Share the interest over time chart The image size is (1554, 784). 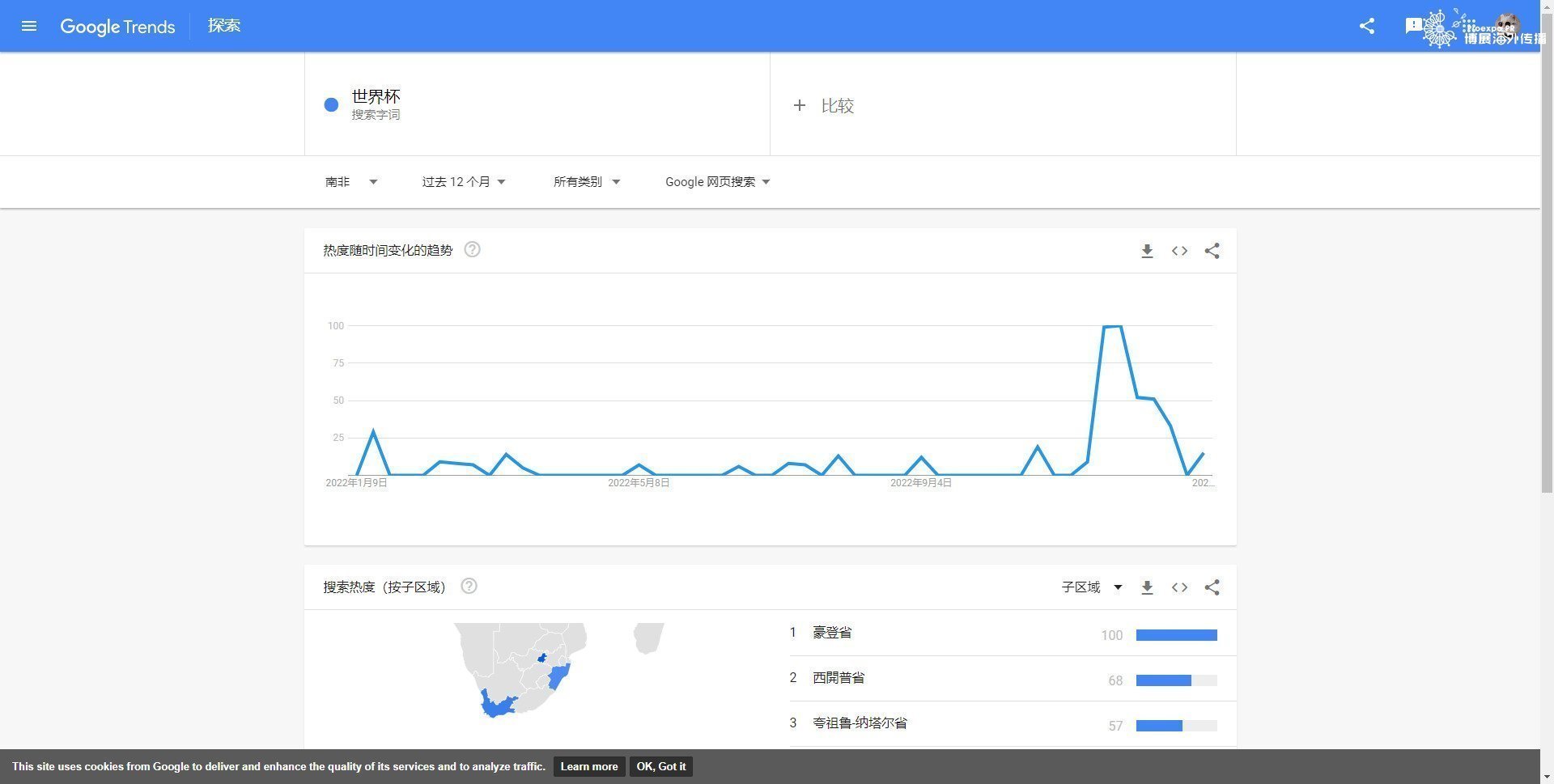click(x=1212, y=251)
